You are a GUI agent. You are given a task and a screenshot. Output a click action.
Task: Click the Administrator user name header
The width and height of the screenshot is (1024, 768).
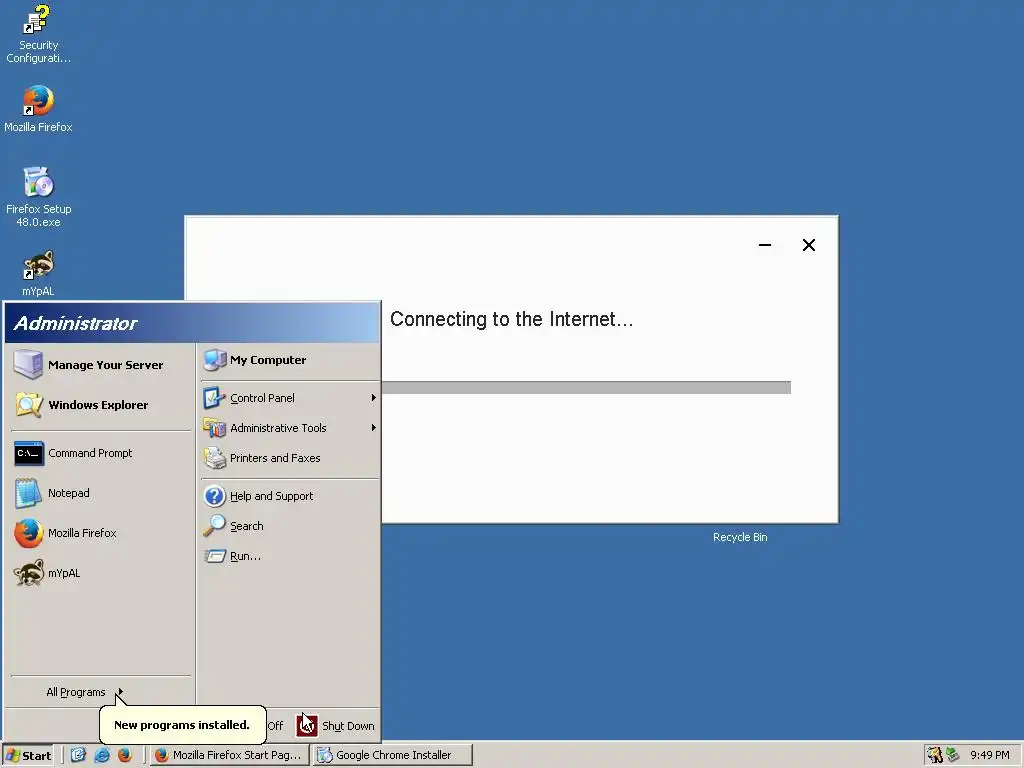coord(75,323)
